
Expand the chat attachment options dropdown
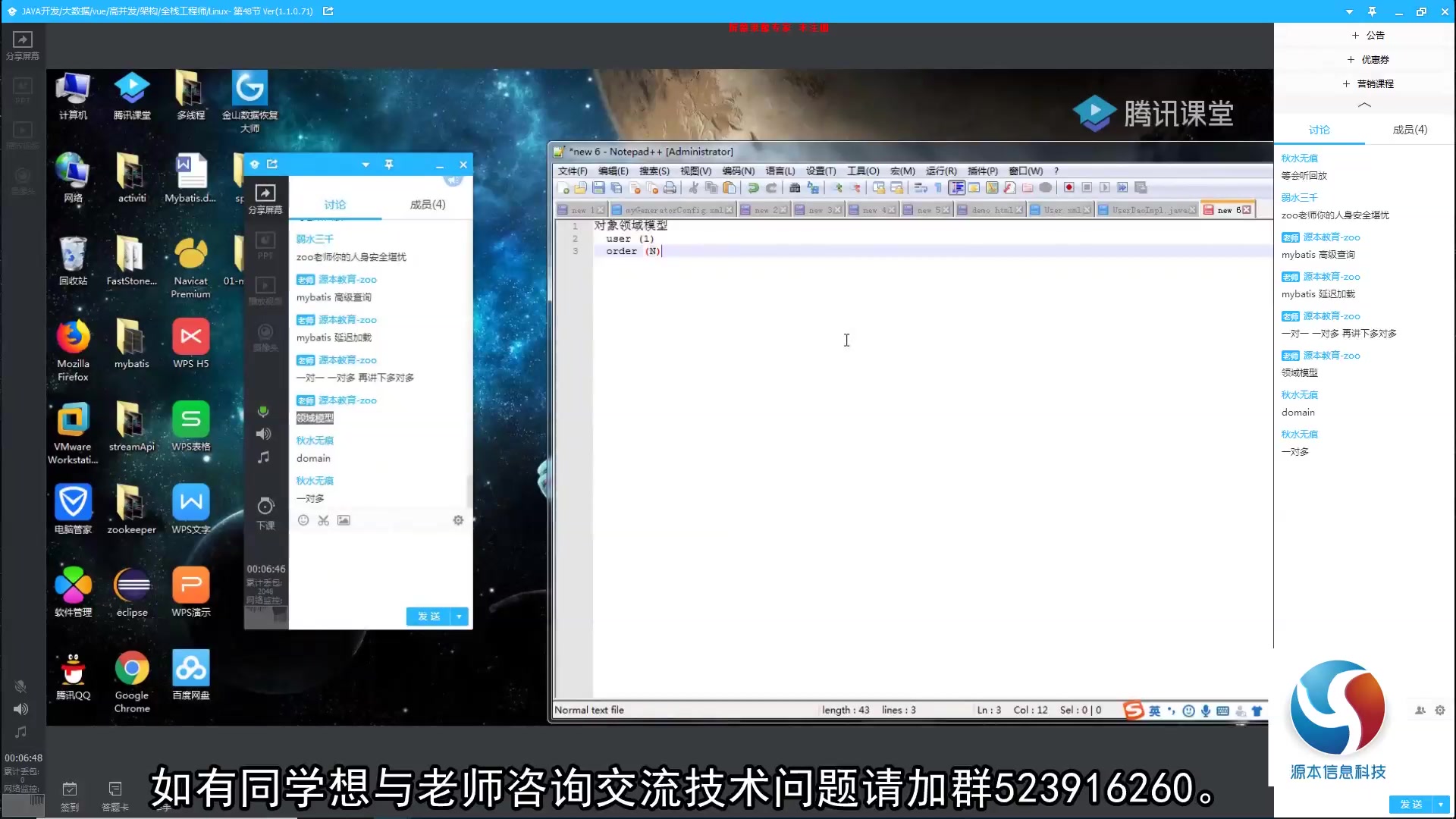coord(459,616)
